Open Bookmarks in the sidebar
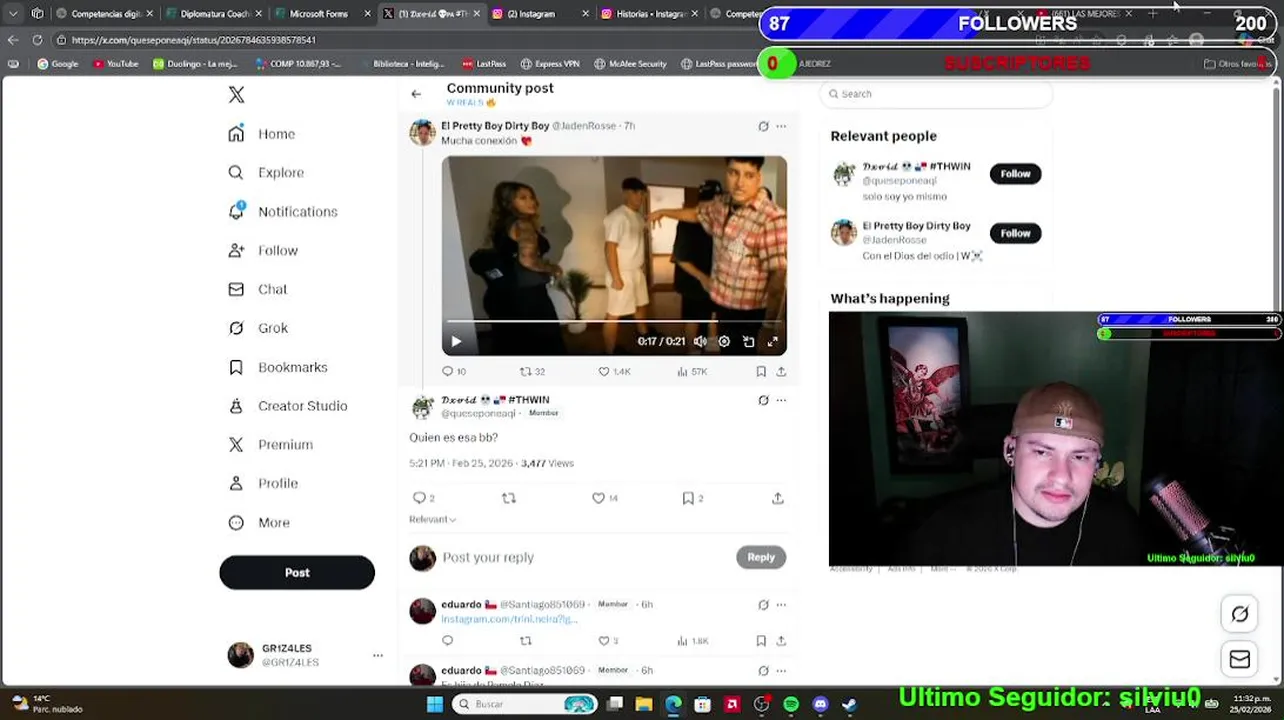This screenshot has width=1284, height=720. pyautogui.click(x=278, y=367)
